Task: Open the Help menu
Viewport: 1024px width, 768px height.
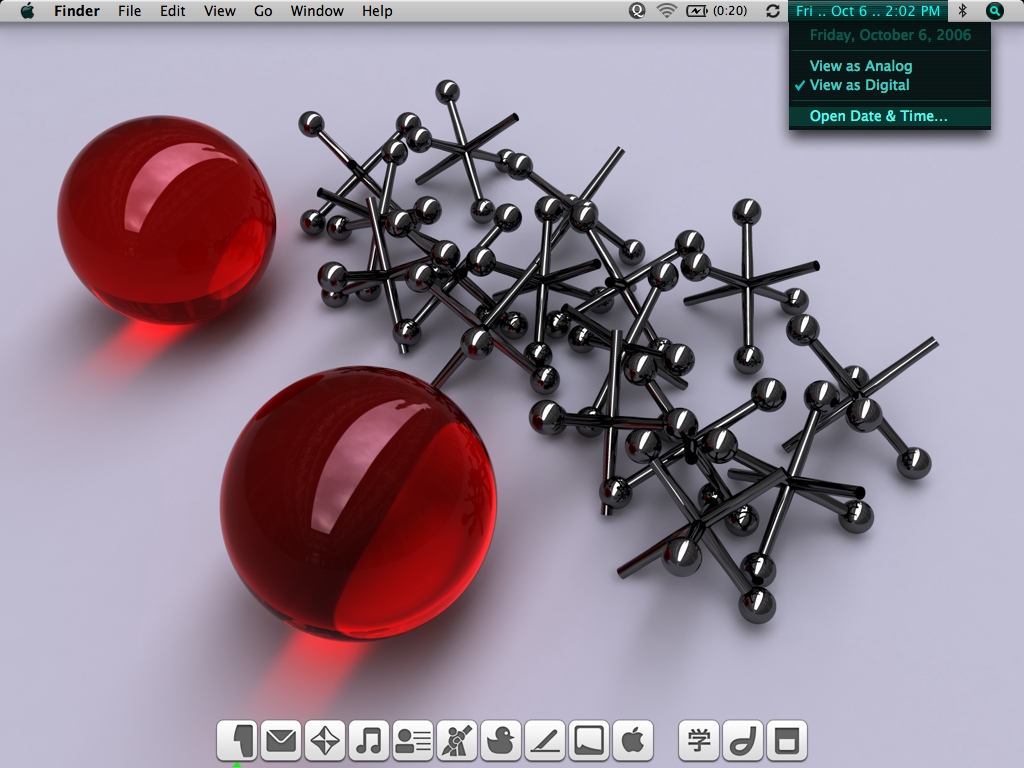Action: (377, 11)
